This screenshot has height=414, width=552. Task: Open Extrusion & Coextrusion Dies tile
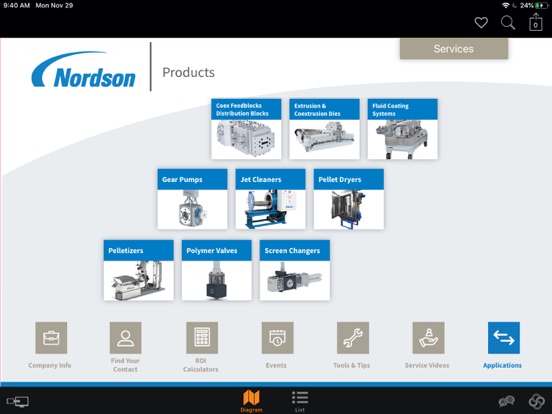tap(324, 129)
